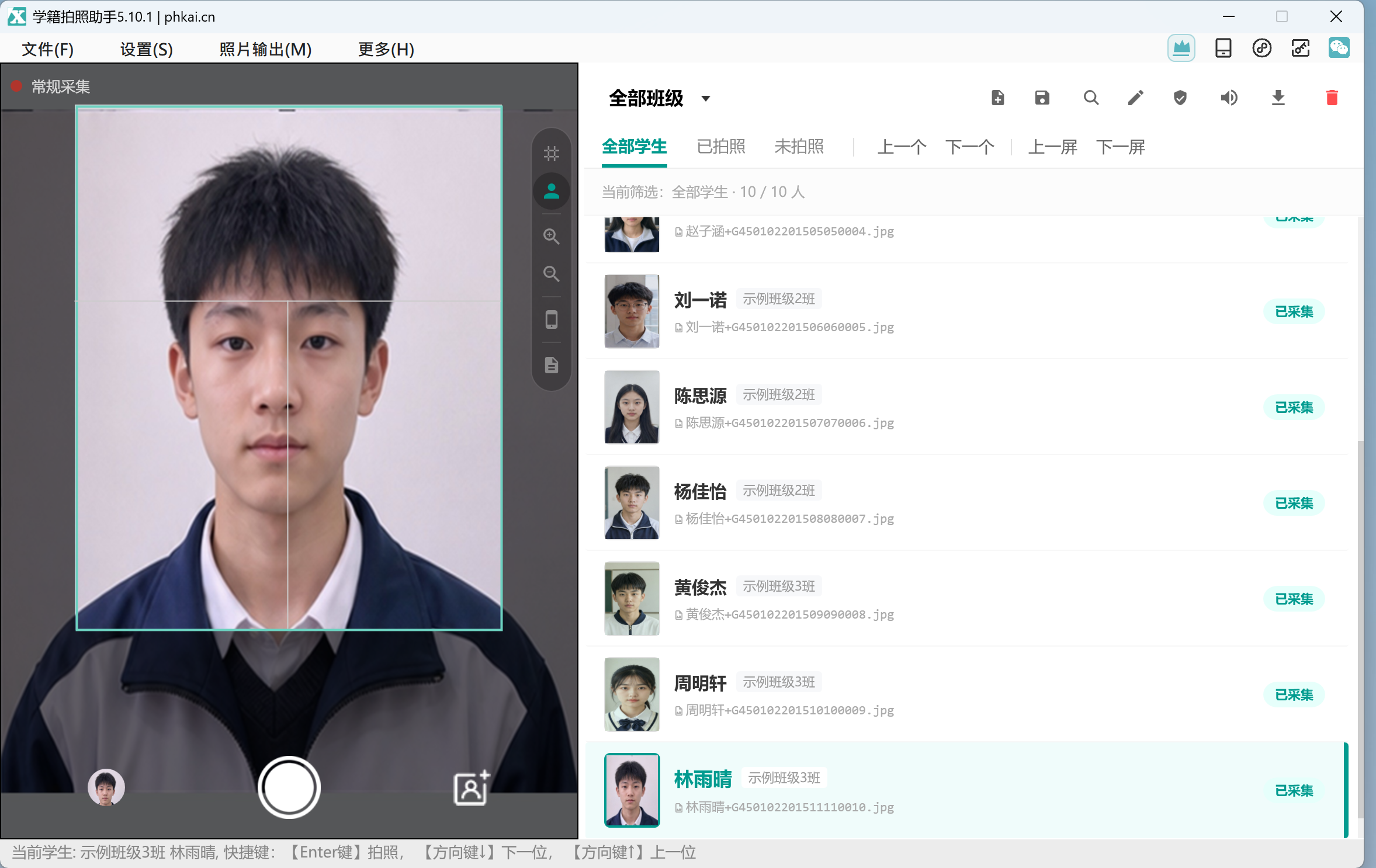Image resolution: width=1376 pixels, height=868 pixels.
Task: Click the round shutter capture button
Action: 289,787
